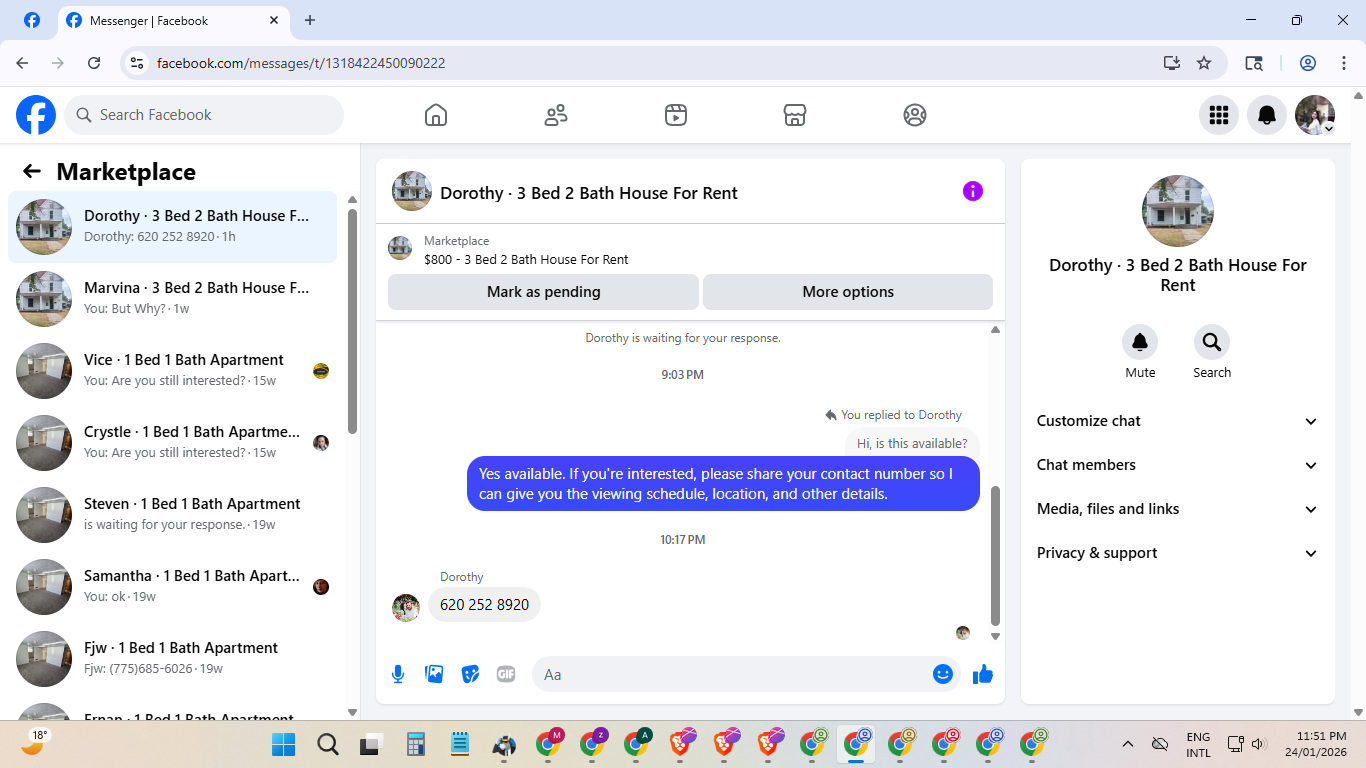Open Windows taskbar search

click(328, 744)
